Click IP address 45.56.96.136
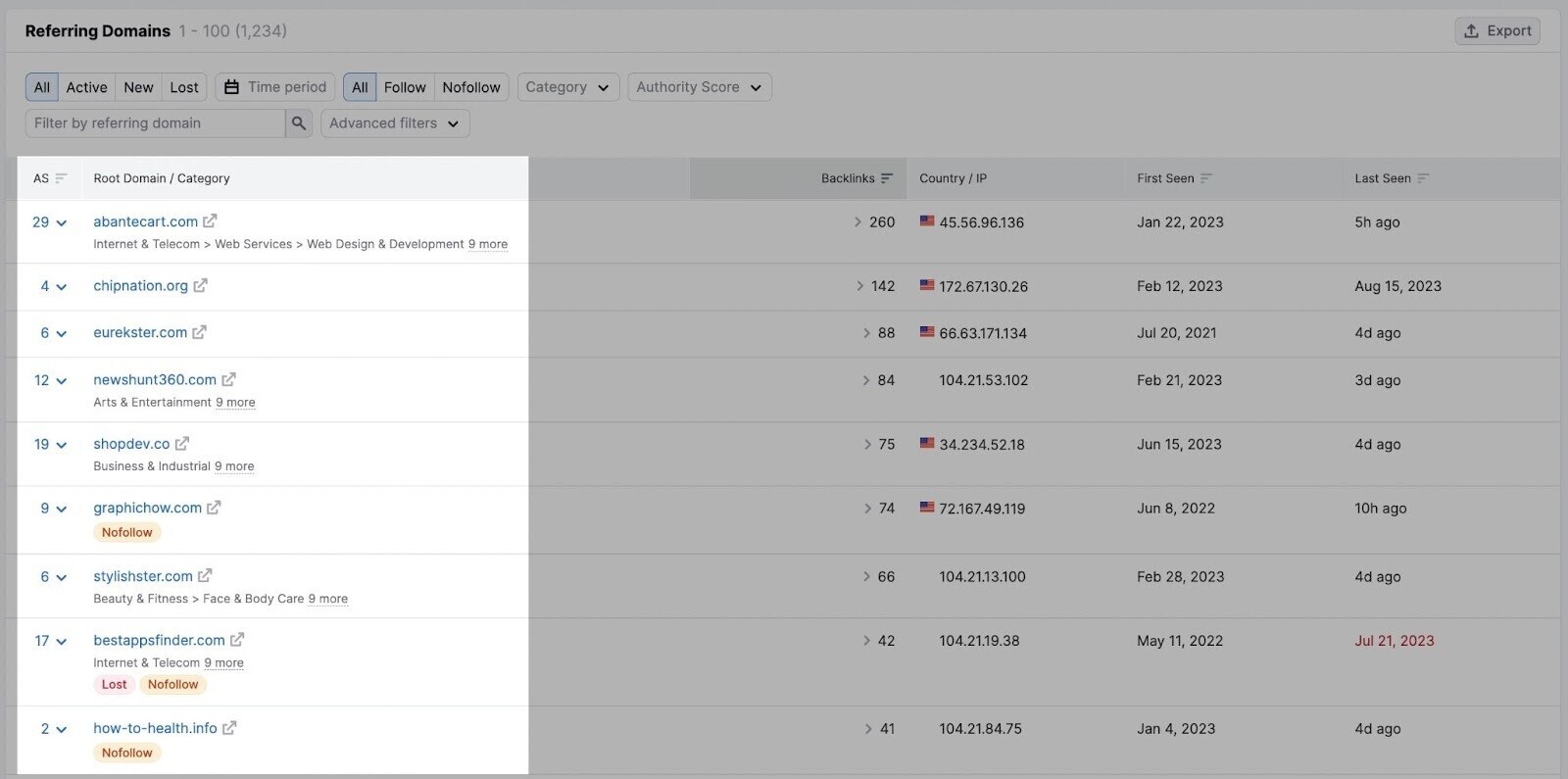Viewport: 1568px width, 779px height. 981,222
